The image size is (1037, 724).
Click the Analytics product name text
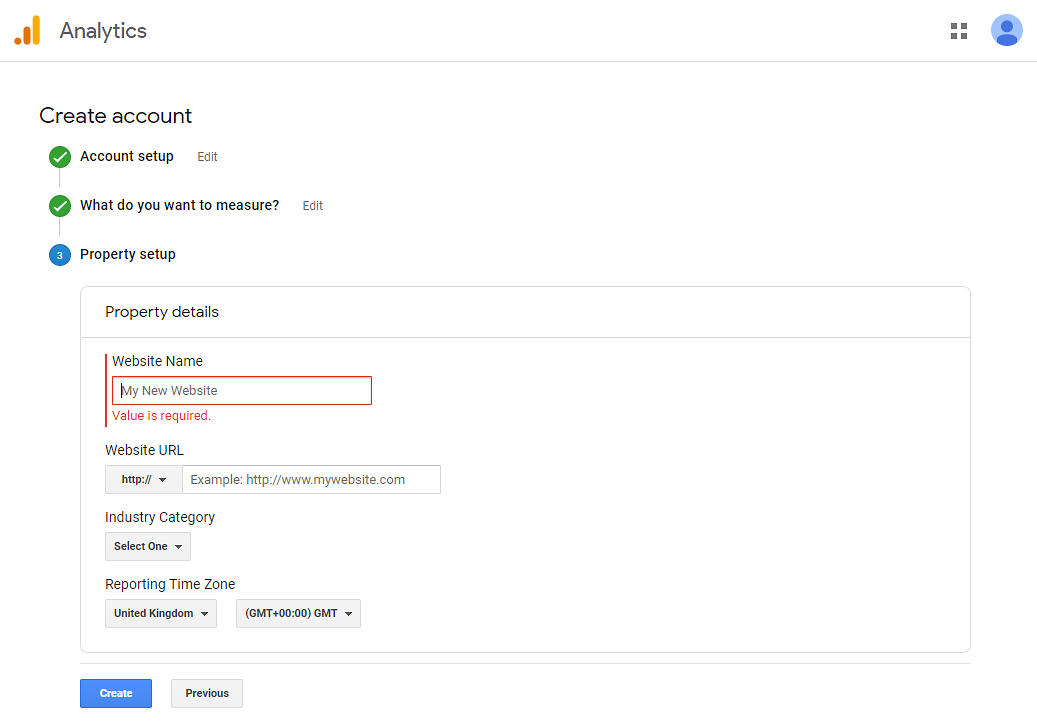(x=103, y=31)
